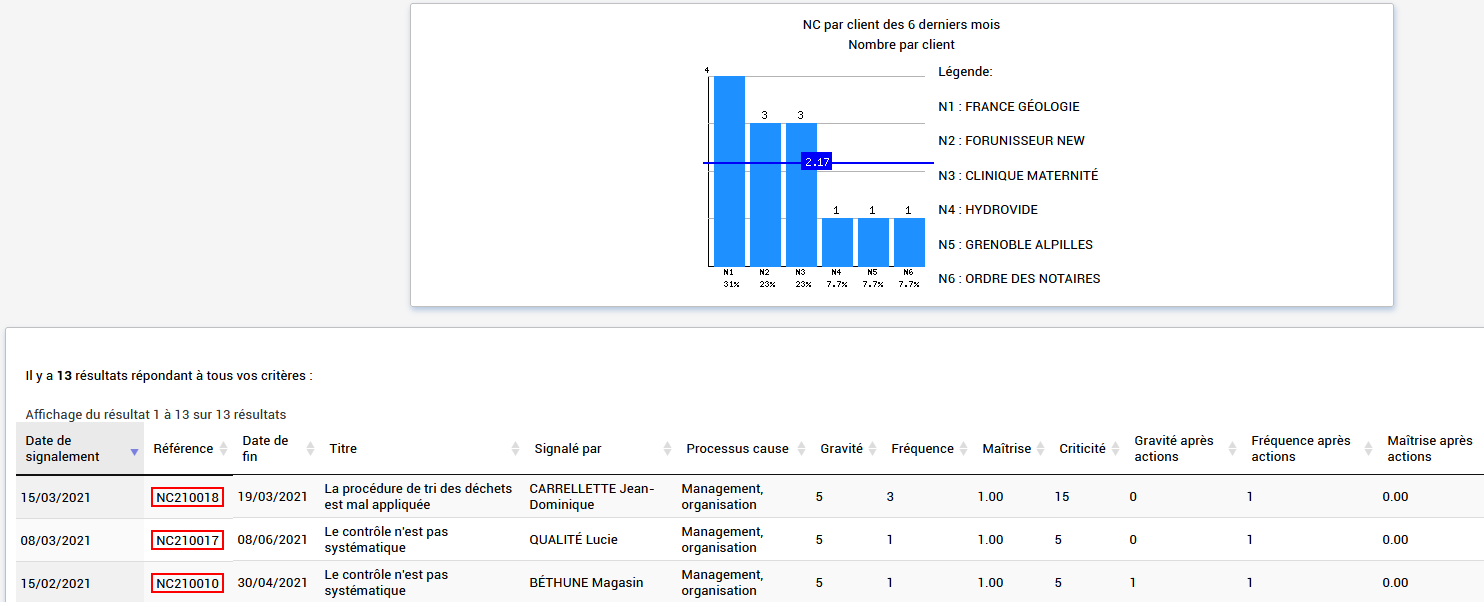
Task: Click the 2.17 average value label
Action: coord(817,162)
